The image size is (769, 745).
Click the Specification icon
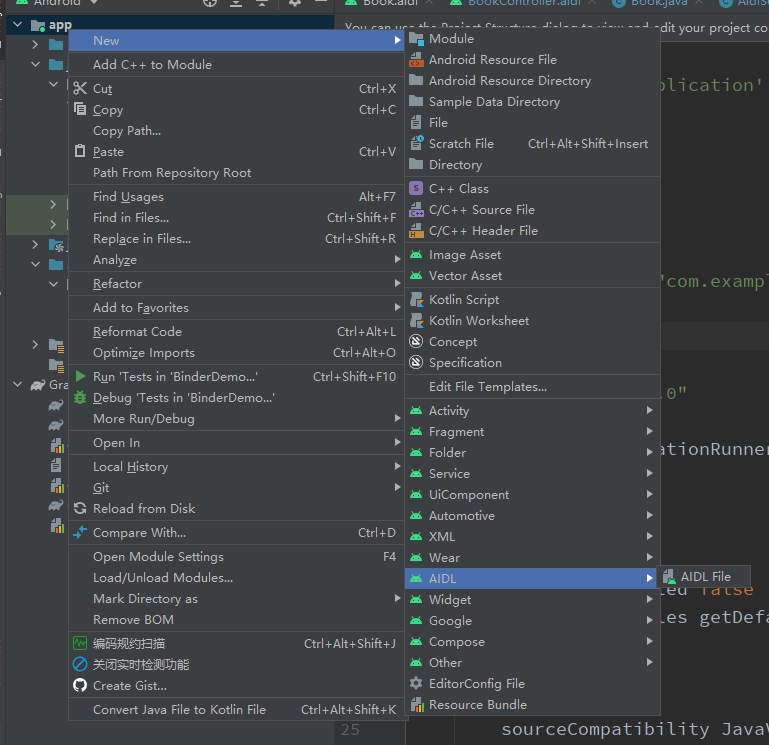pyautogui.click(x=416, y=362)
